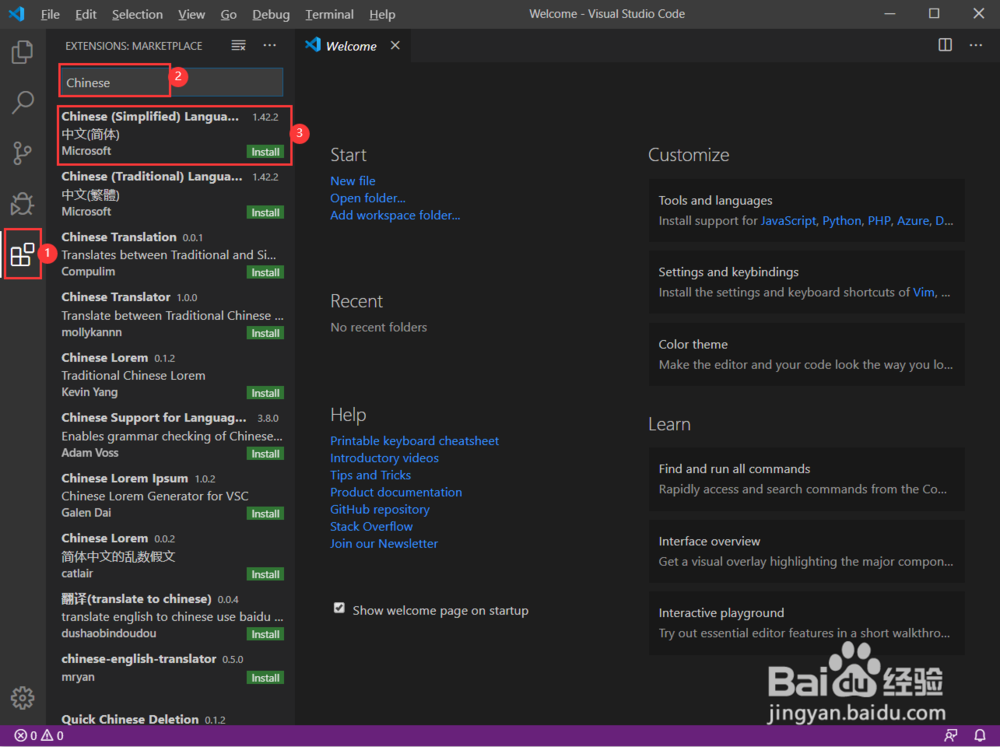Uncheck Show welcome page on startup

(x=339, y=608)
